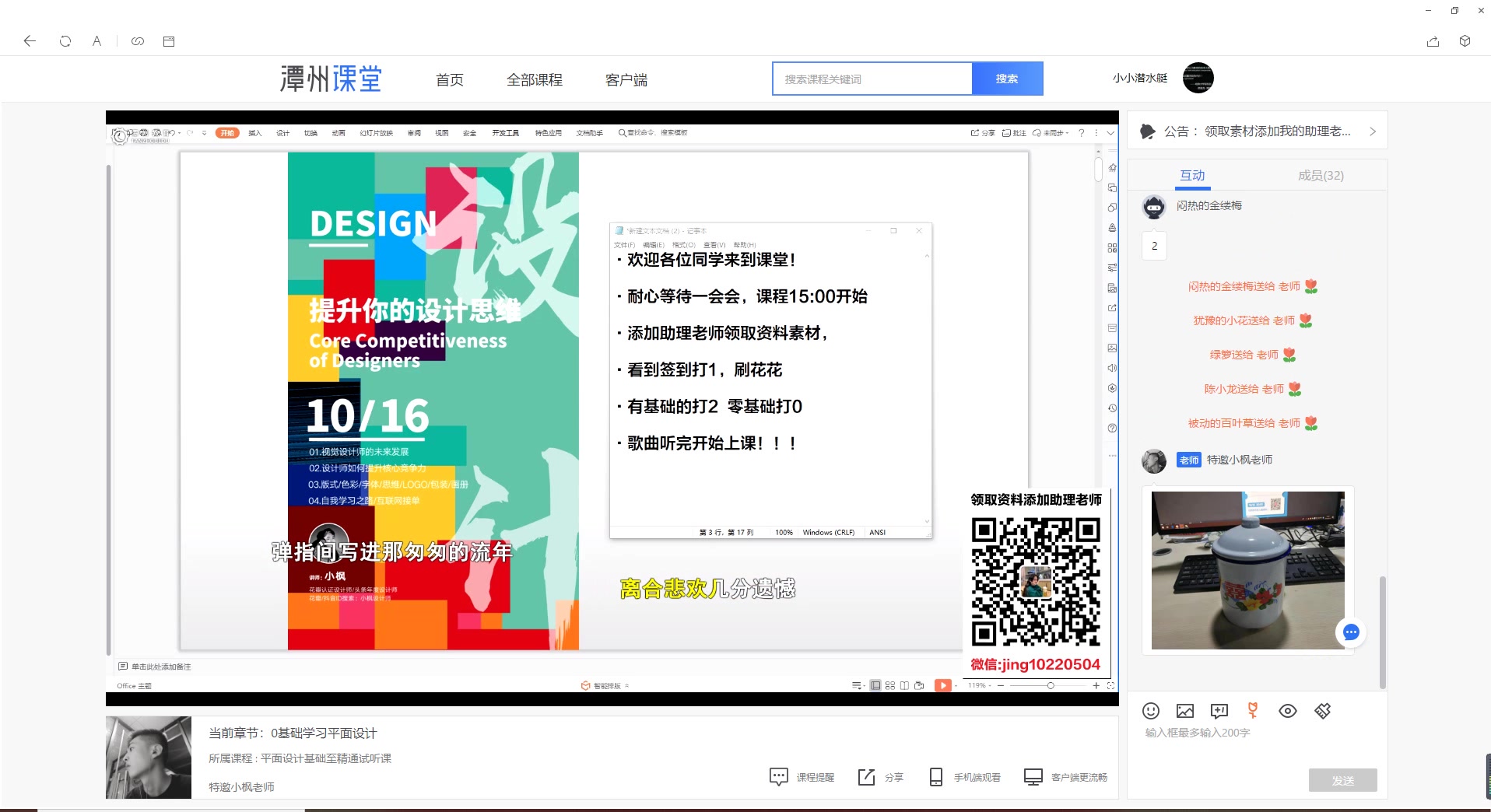Image resolution: width=1491 pixels, height=812 pixels.
Task: Click the send image icon in chat
Action: pyautogui.click(x=1184, y=710)
